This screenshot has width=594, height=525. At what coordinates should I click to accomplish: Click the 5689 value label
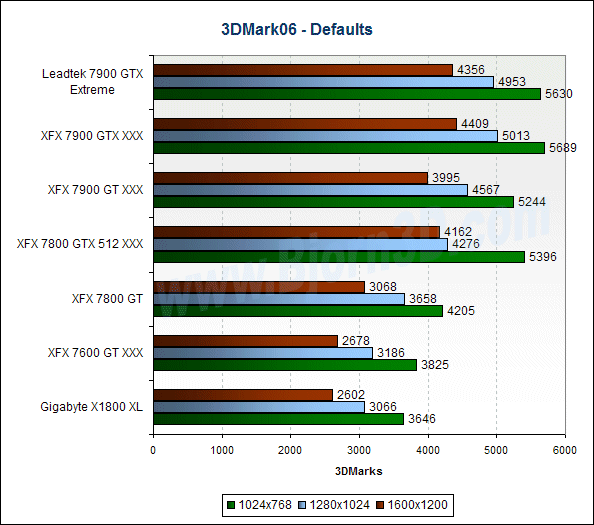563,148
